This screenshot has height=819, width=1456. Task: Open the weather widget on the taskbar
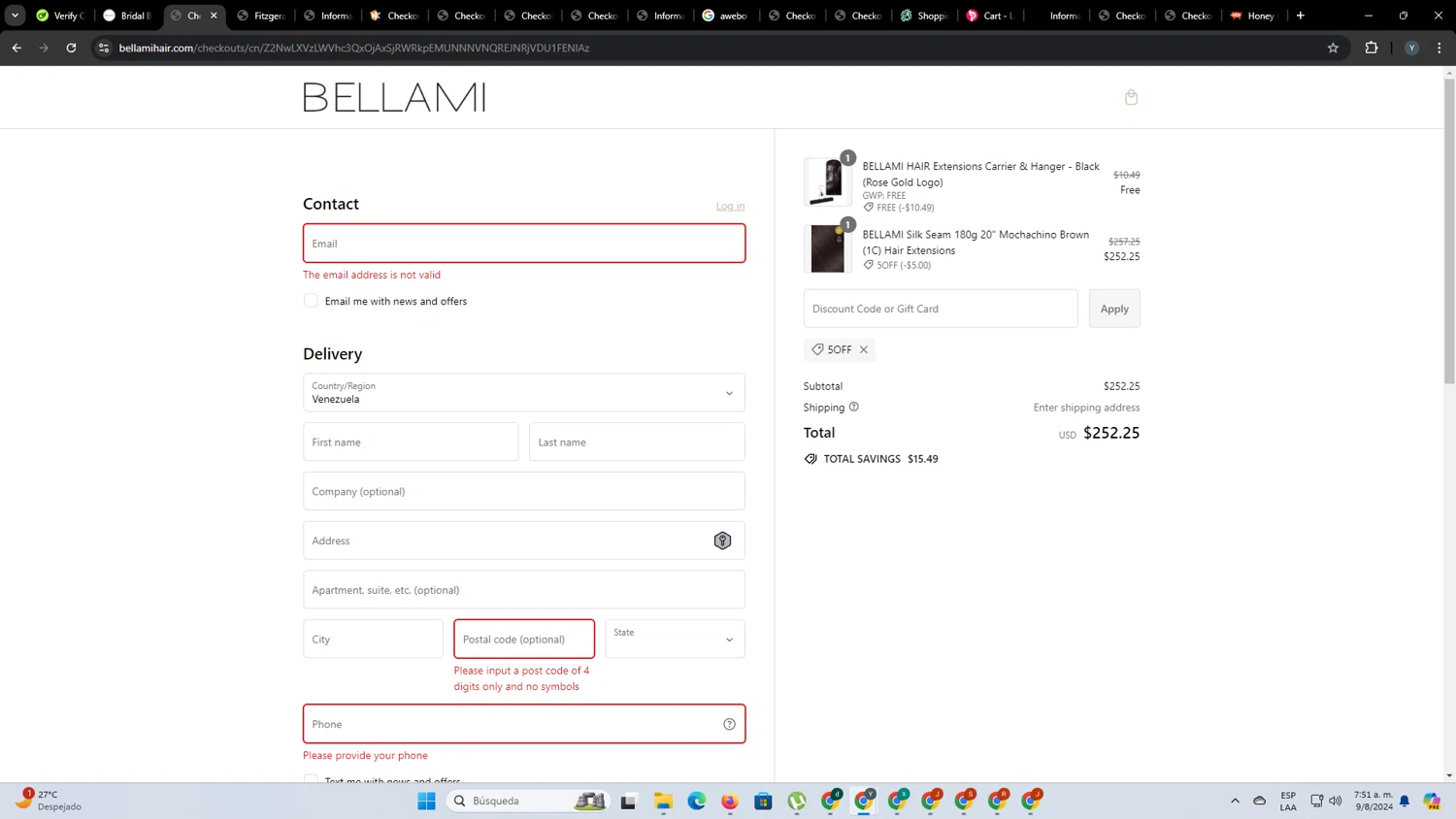pos(49,801)
